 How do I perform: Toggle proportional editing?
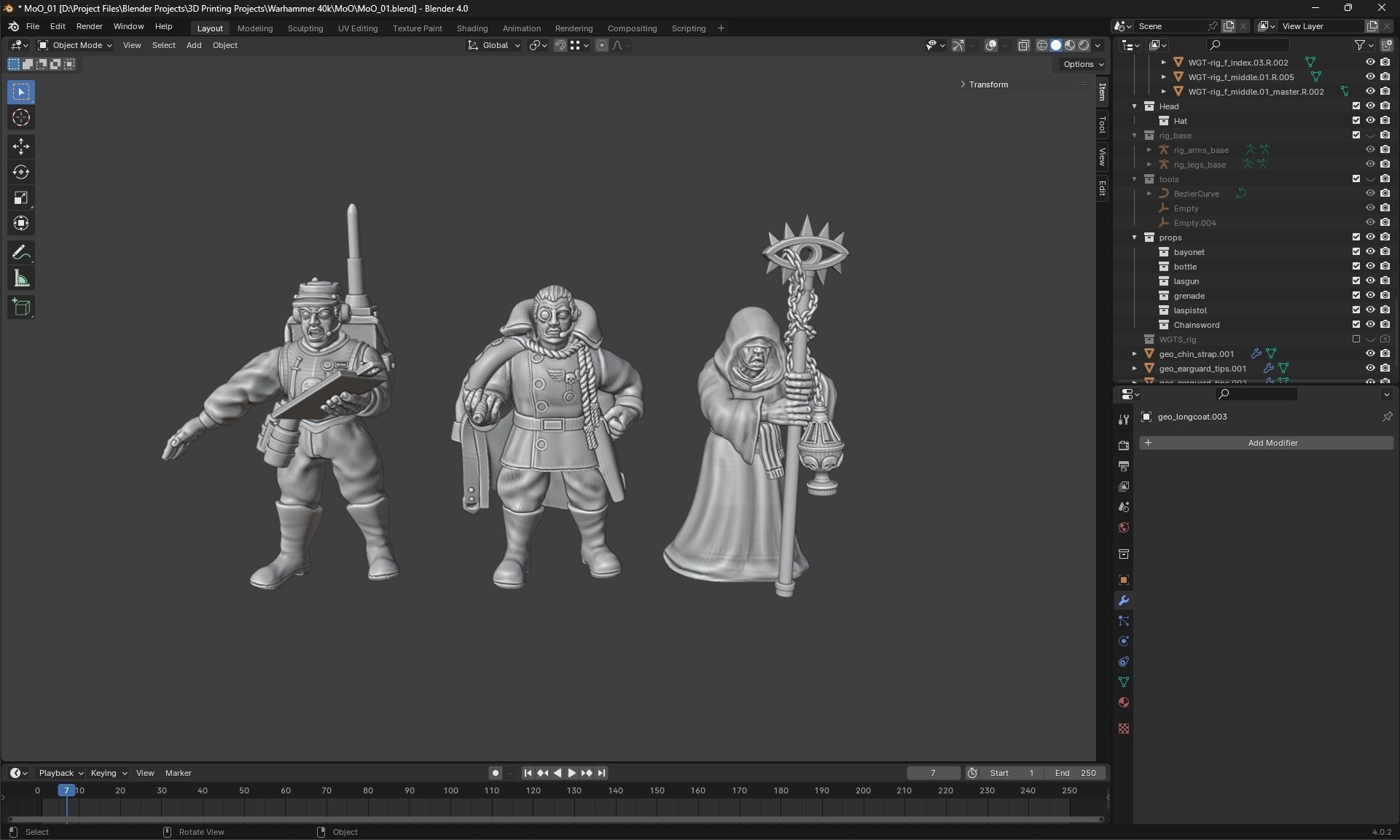601,45
